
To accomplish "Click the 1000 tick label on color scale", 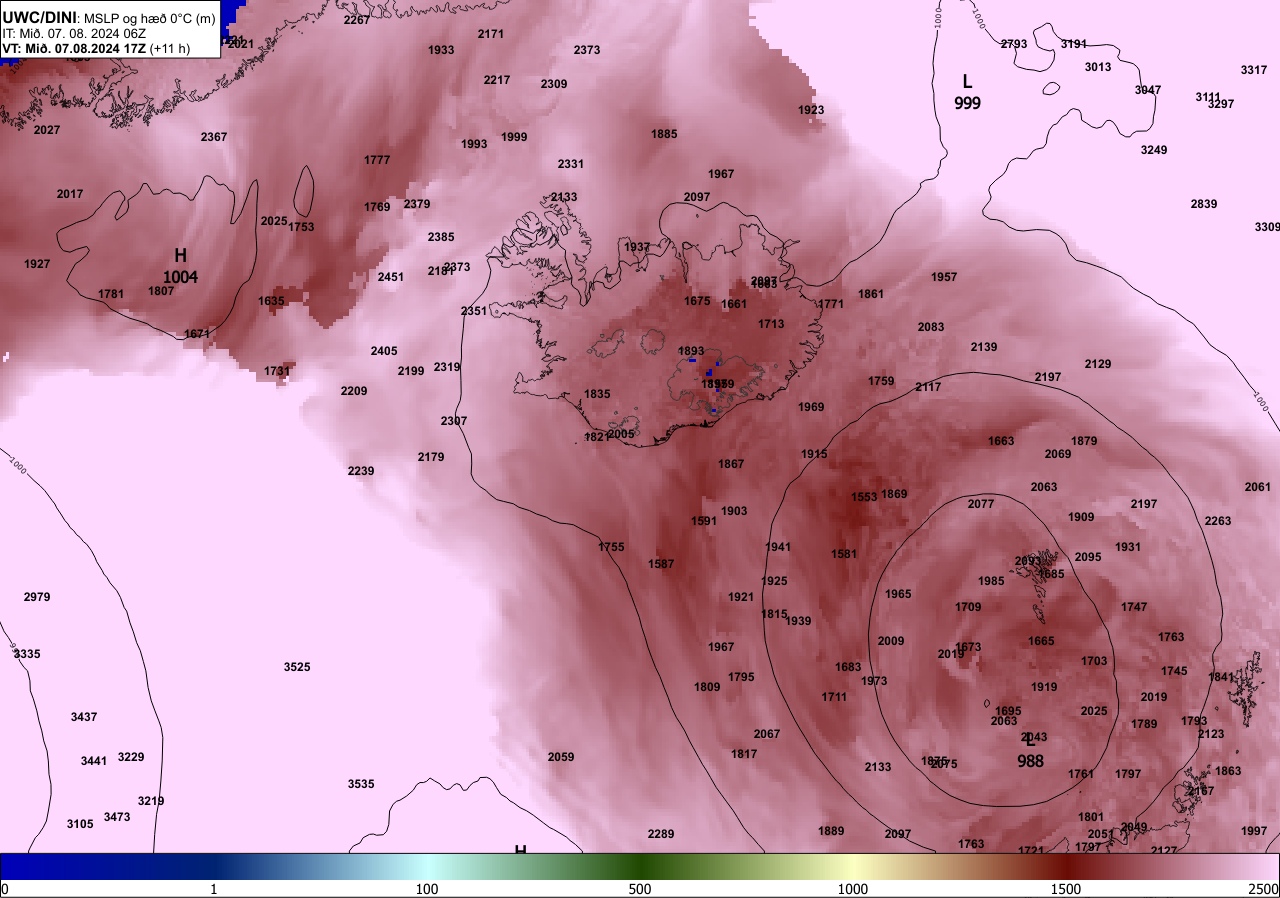I will pyautogui.click(x=853, y=889).
